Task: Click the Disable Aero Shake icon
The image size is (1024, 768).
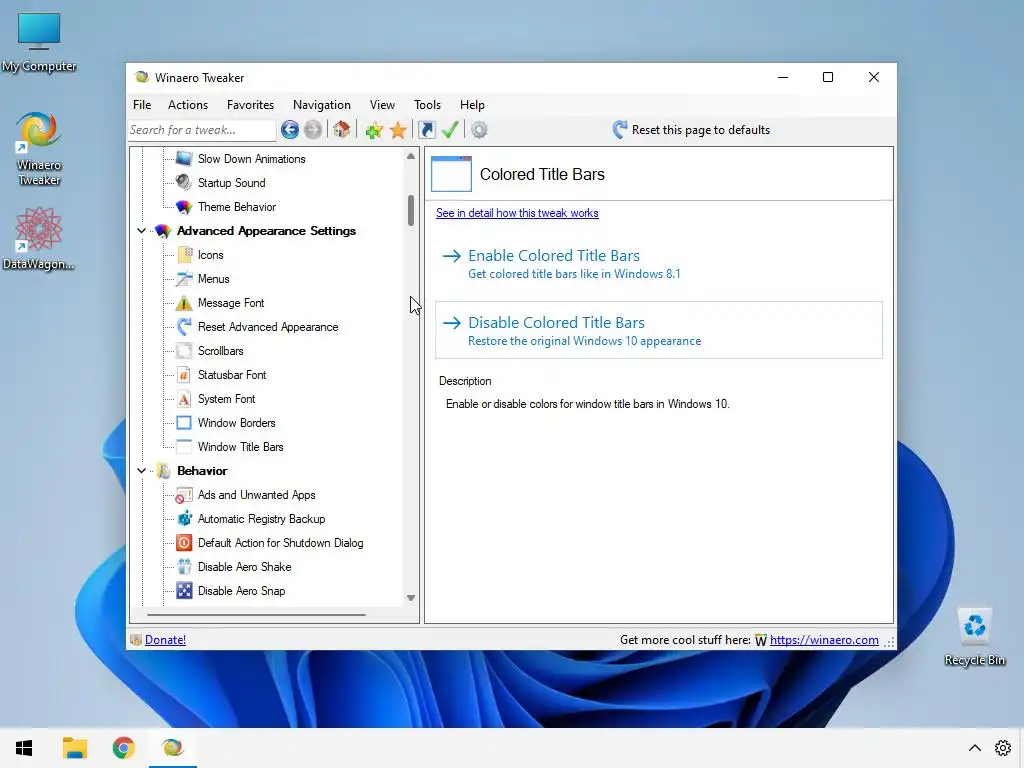Action: 184,567
